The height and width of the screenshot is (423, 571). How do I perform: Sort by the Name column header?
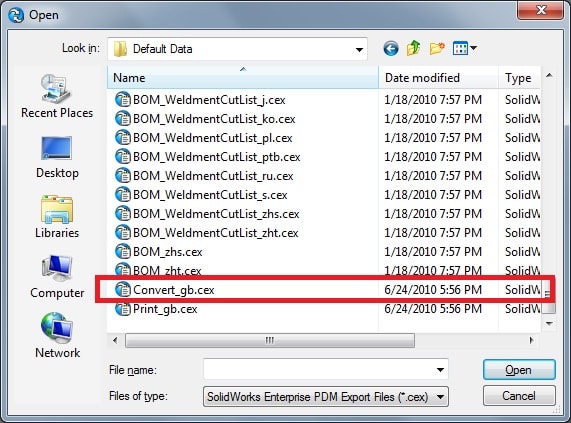[x=243, y=78]
